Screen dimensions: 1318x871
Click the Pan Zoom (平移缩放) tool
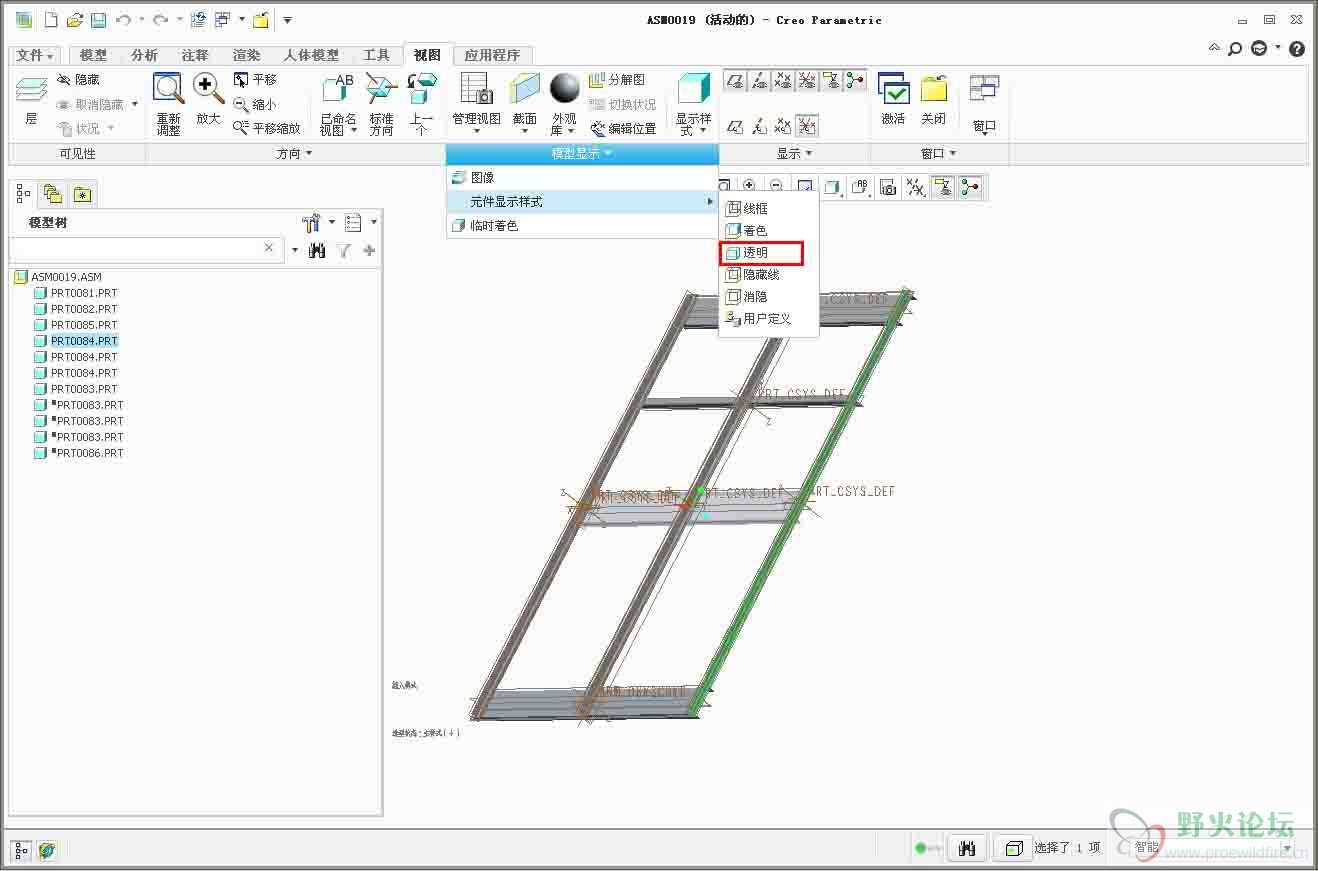tap(267, 128)
